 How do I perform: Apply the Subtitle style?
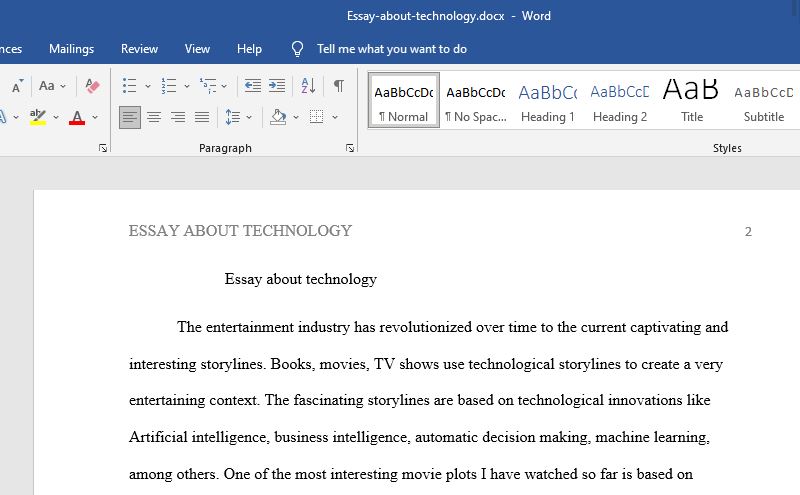pyautogui.click(x=764, y=100)
